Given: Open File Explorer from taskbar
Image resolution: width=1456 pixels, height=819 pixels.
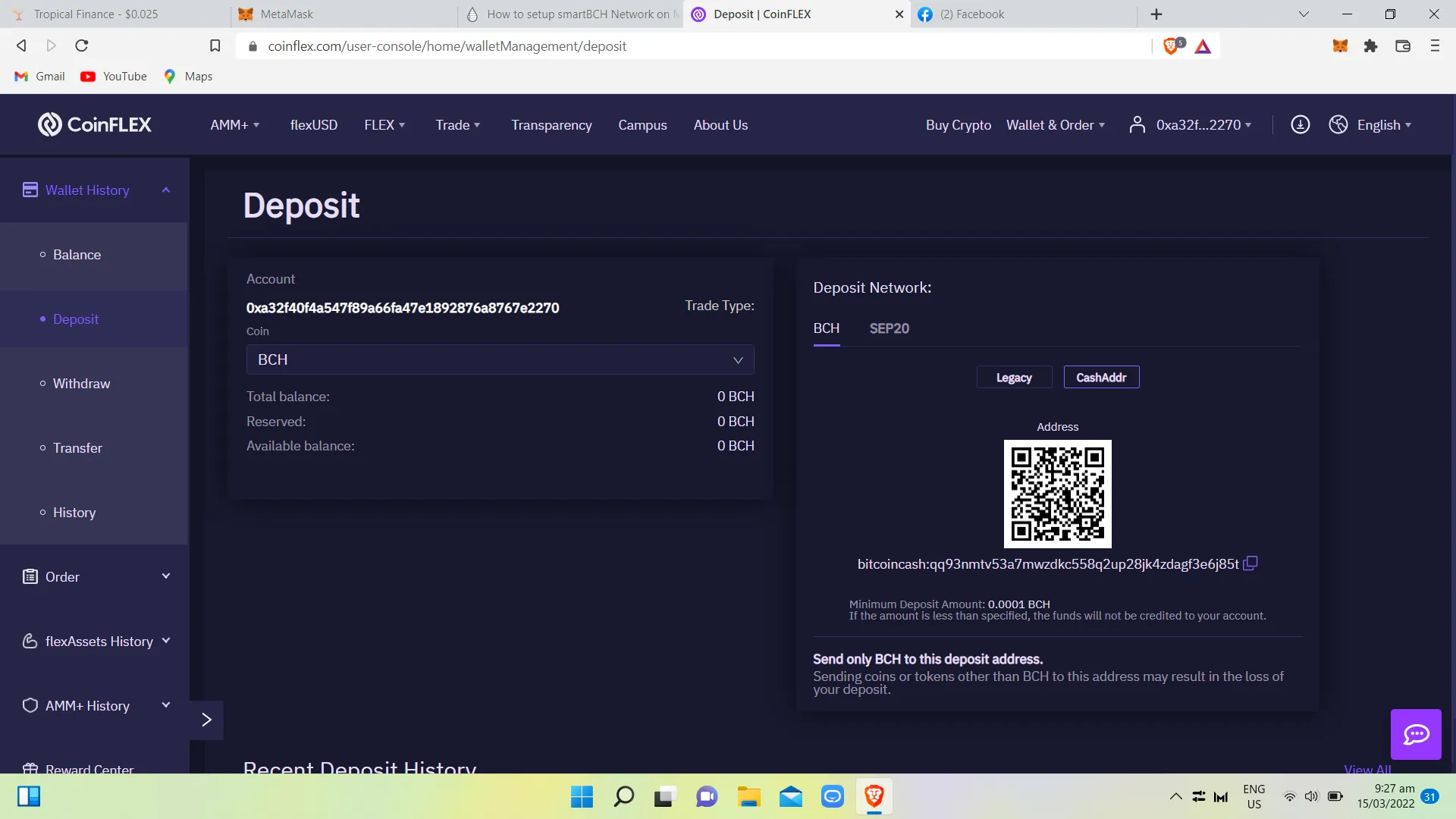Looking at the screenshot, I should tap(748, 796).
